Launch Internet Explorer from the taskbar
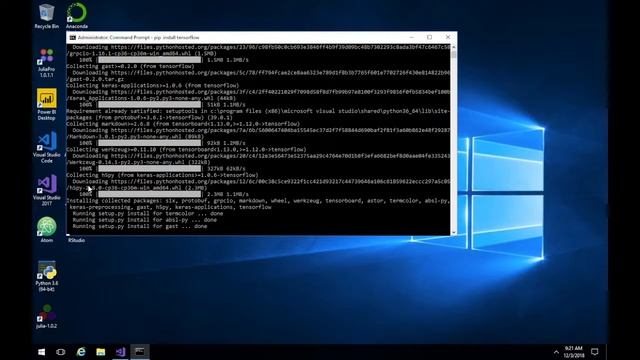640x360 pixels. coord(81,352)
